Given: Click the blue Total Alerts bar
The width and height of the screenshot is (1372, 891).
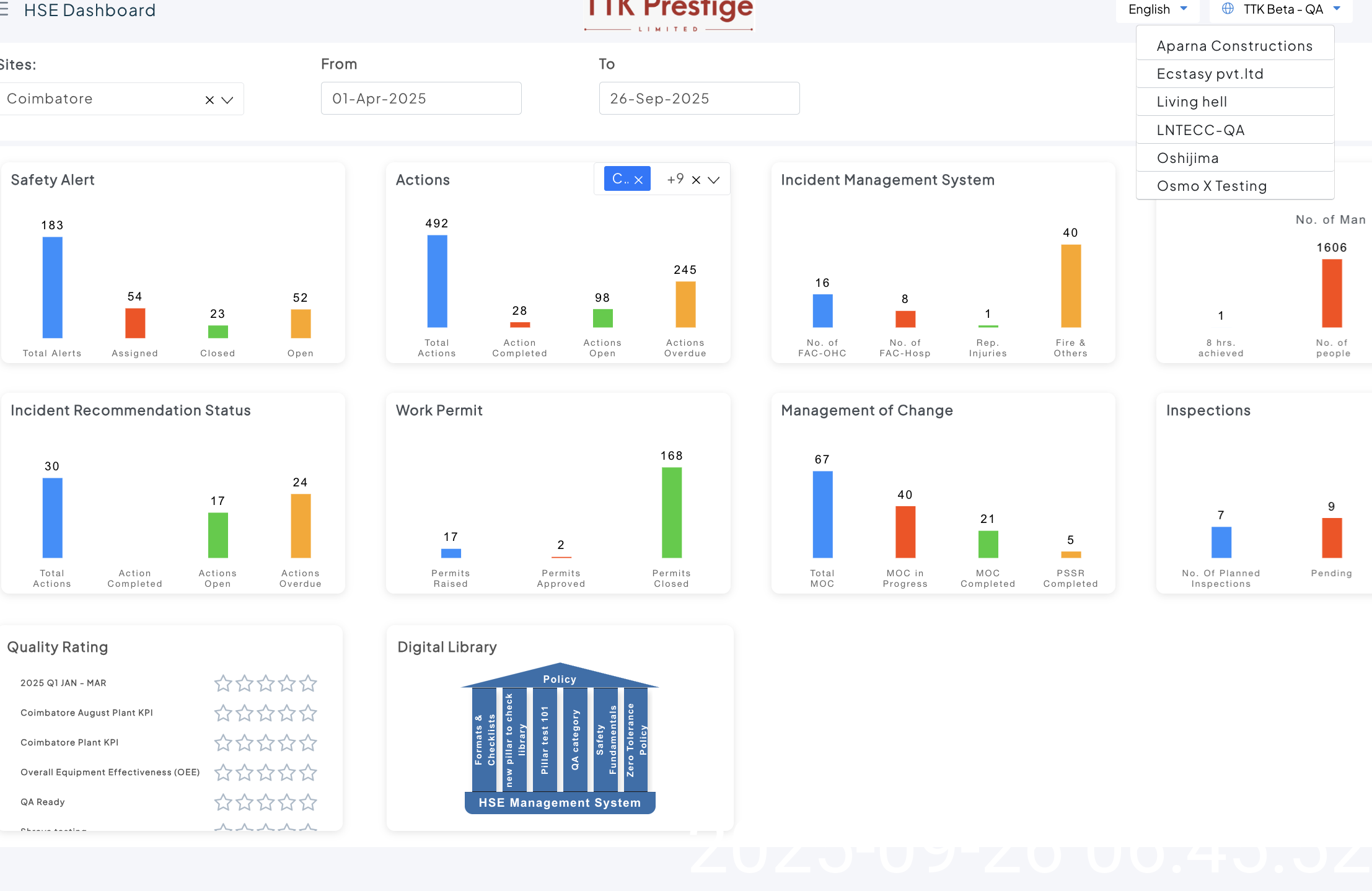Looking at the screenshot, I should tap(52, 287).
